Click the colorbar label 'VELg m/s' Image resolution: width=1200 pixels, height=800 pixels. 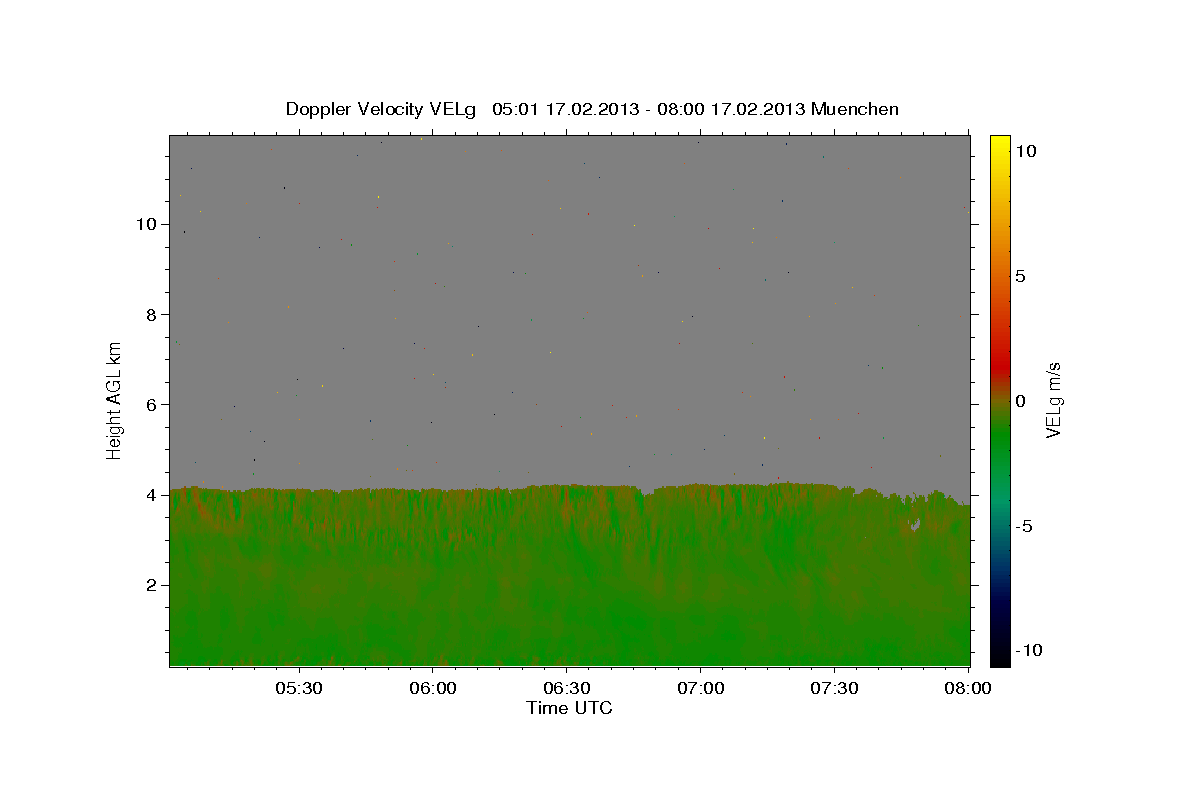coord(1053,400)
